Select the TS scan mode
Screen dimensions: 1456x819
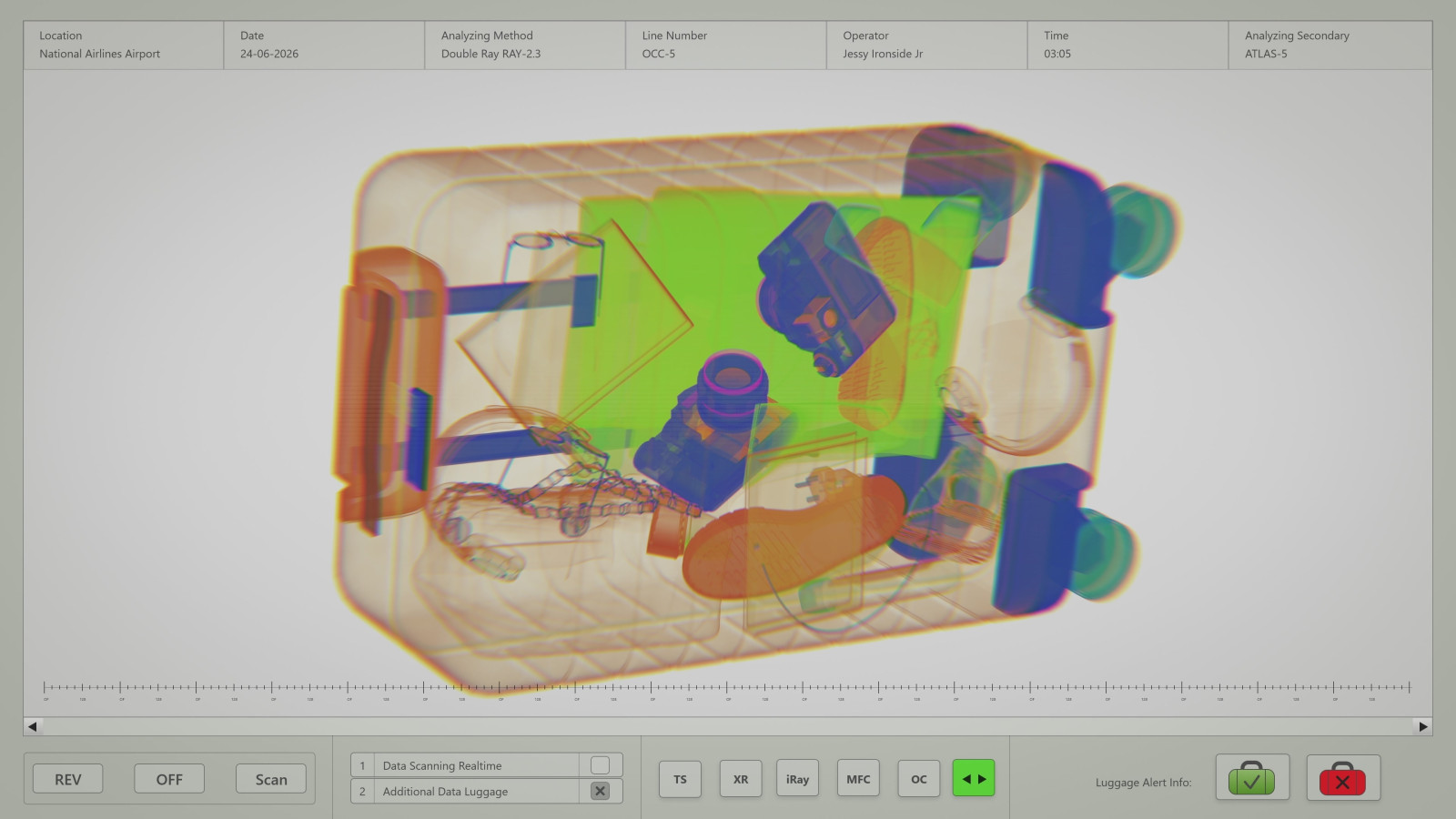pos(680,779)
